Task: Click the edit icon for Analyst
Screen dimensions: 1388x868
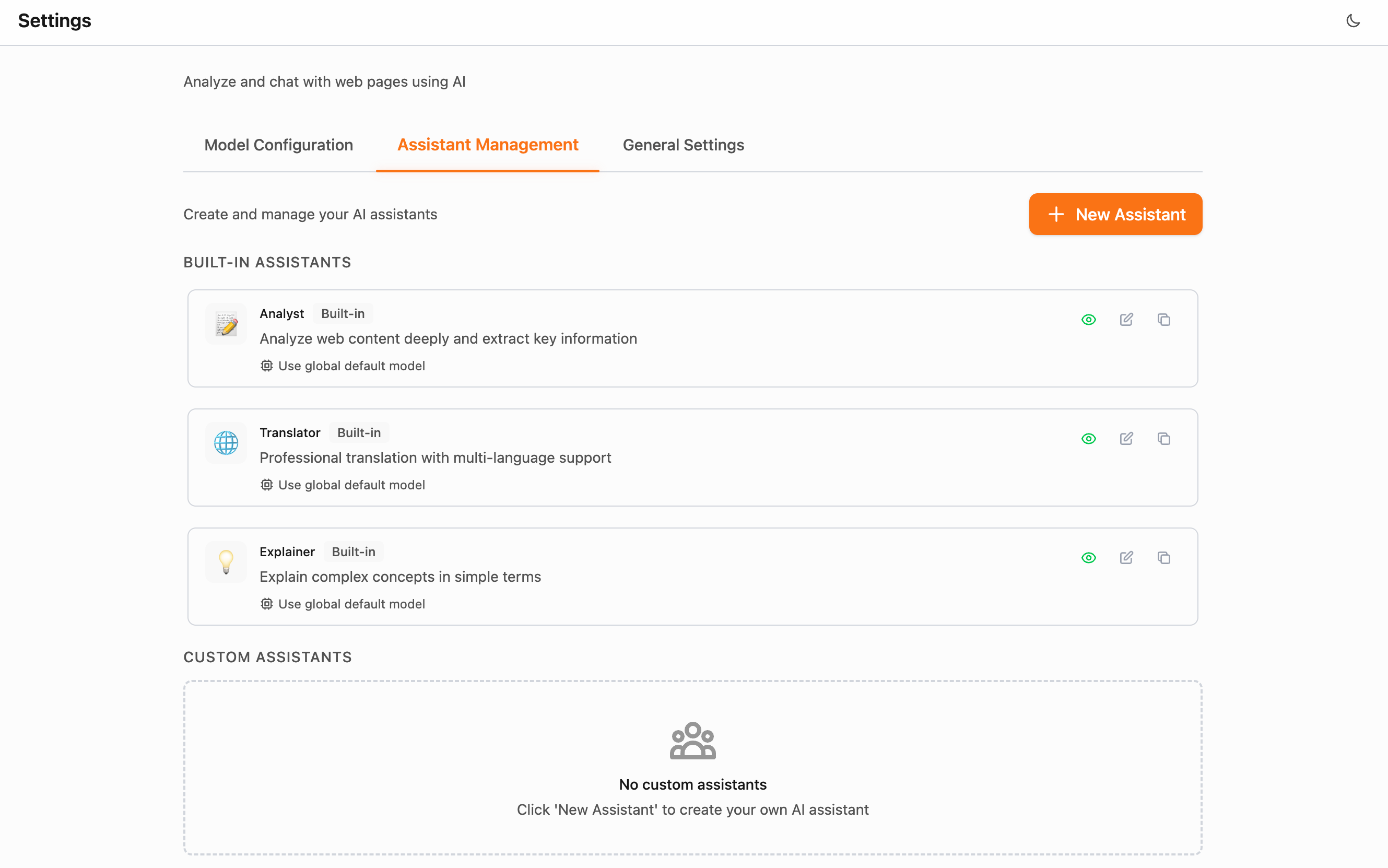Action: (1126, 320)
